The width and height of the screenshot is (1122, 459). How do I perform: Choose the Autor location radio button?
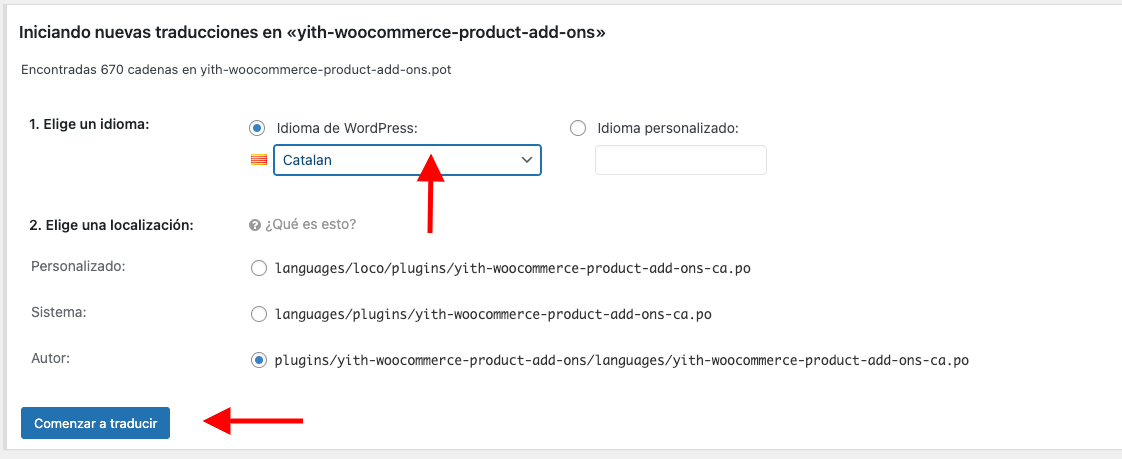pyautogui.click(x=258, y=360)
